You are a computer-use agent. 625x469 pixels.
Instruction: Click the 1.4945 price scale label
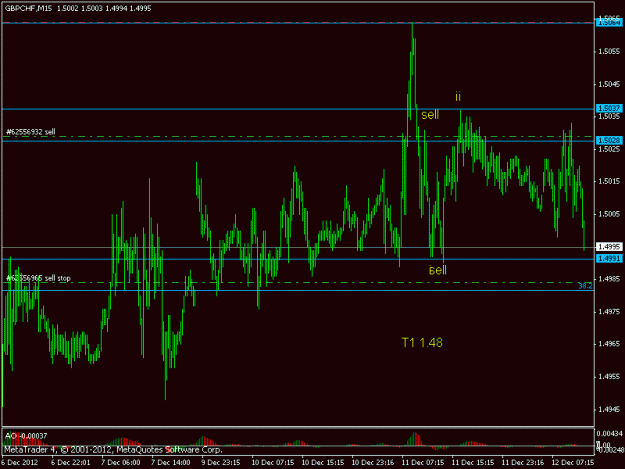tap(609, 409)
